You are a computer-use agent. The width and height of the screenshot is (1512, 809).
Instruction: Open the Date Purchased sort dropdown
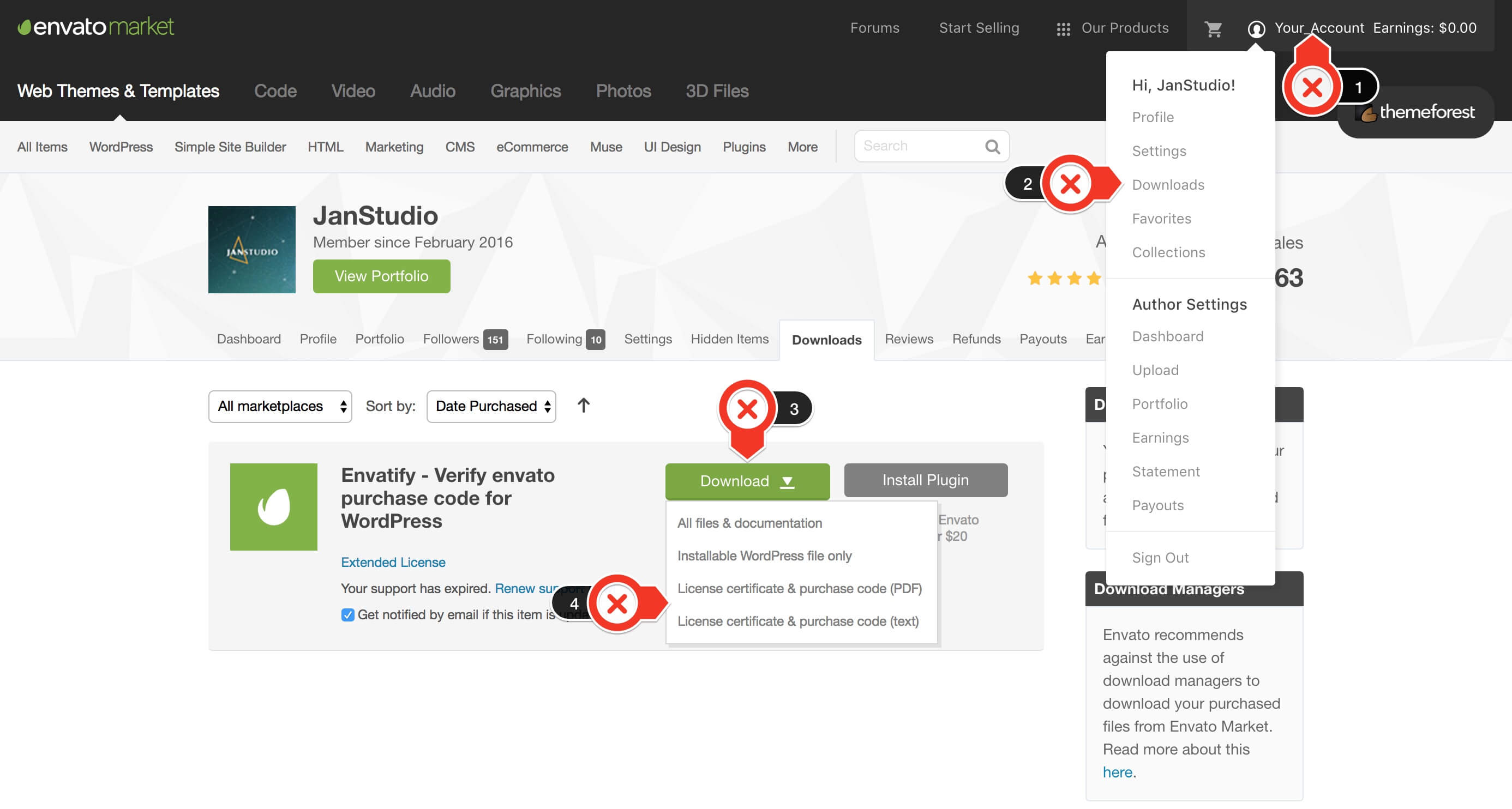491,407
